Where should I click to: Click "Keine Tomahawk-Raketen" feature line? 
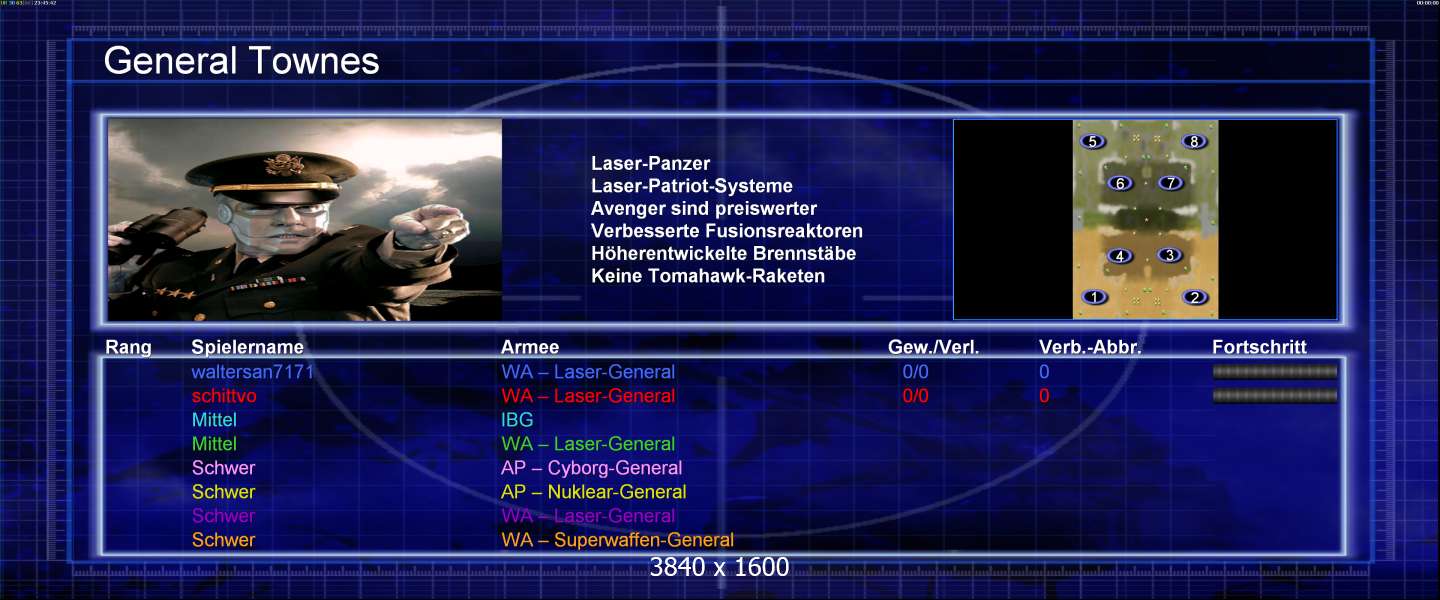(708, 275)
